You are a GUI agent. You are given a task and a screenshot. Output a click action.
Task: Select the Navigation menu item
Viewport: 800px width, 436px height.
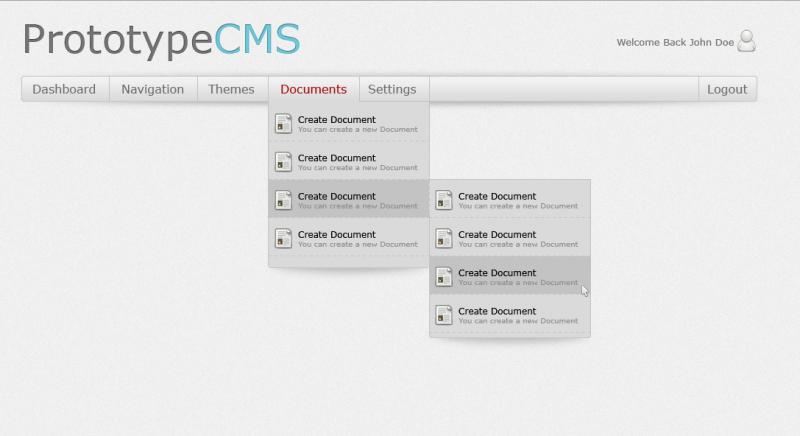pos(152,89)
